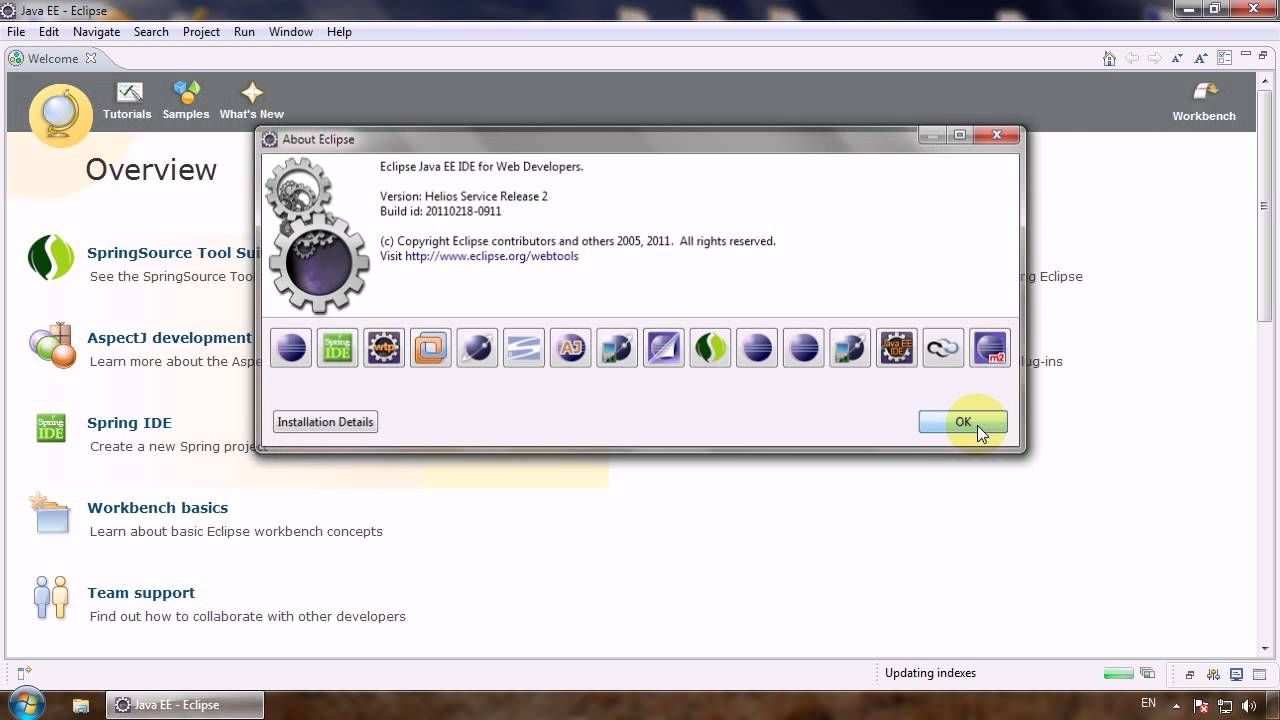Click the m2 Maven feature icon
Screen dimensions: 1280x720
(x=989, y=348)
